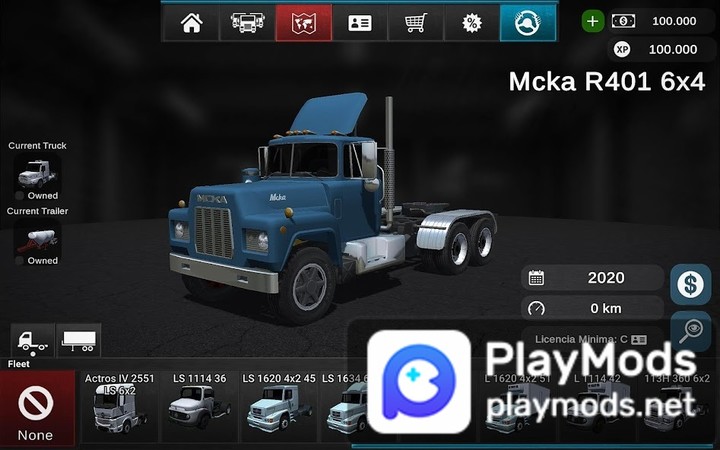Toggle Owned radio under Current Trailer
The height and width of the screenshot is (450, 720).
(x=19, y=261)
